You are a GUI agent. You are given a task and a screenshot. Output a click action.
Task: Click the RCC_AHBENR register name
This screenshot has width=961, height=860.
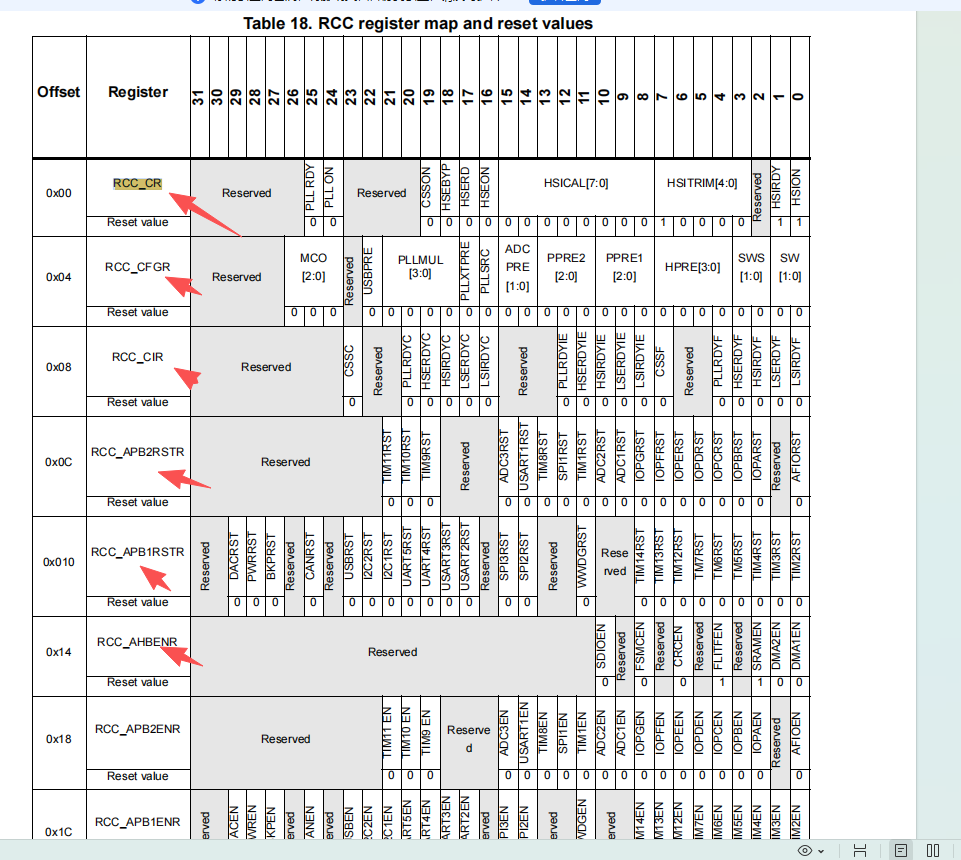137,642
